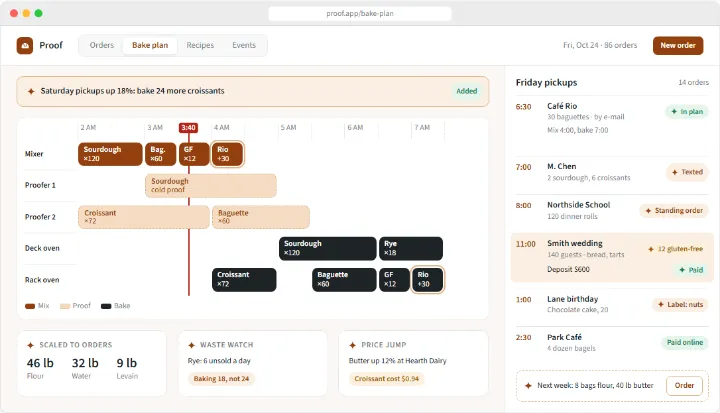This screenshot has height=413, width=720.
Task: Click the Order button for next week supplies
Action: coord(684,386)
